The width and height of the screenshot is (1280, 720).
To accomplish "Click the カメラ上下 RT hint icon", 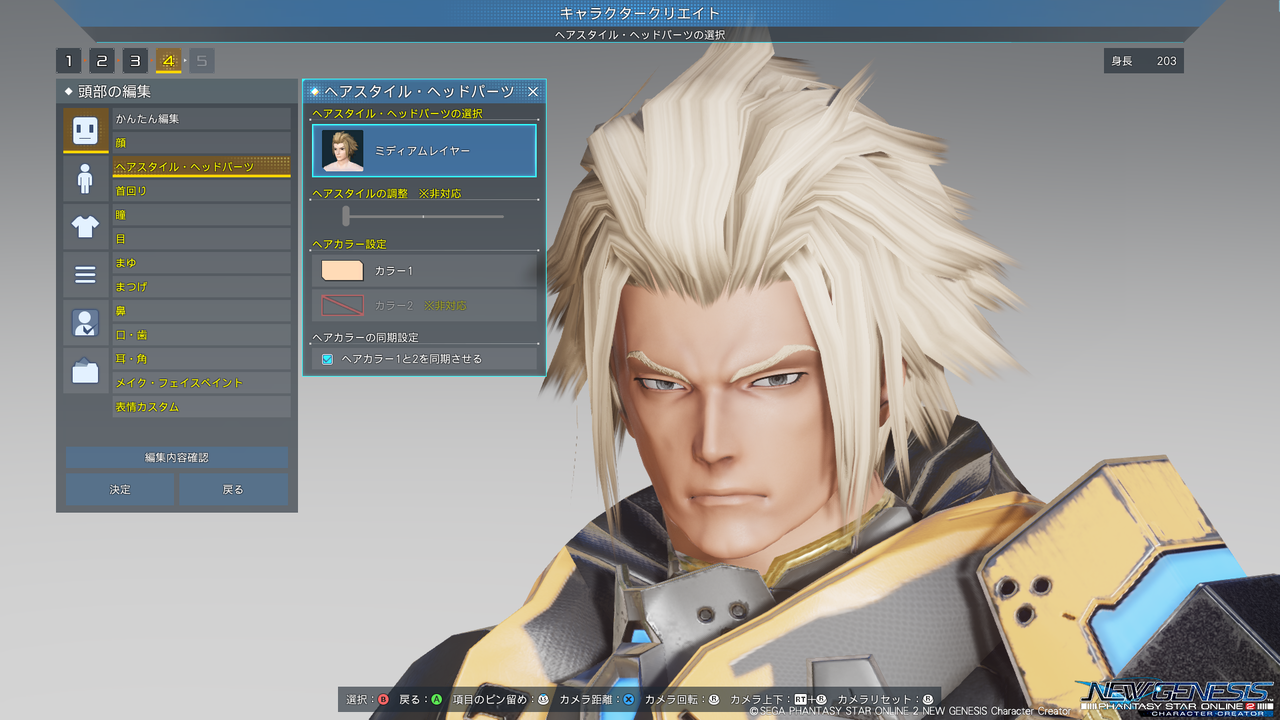I will [801, 699].
